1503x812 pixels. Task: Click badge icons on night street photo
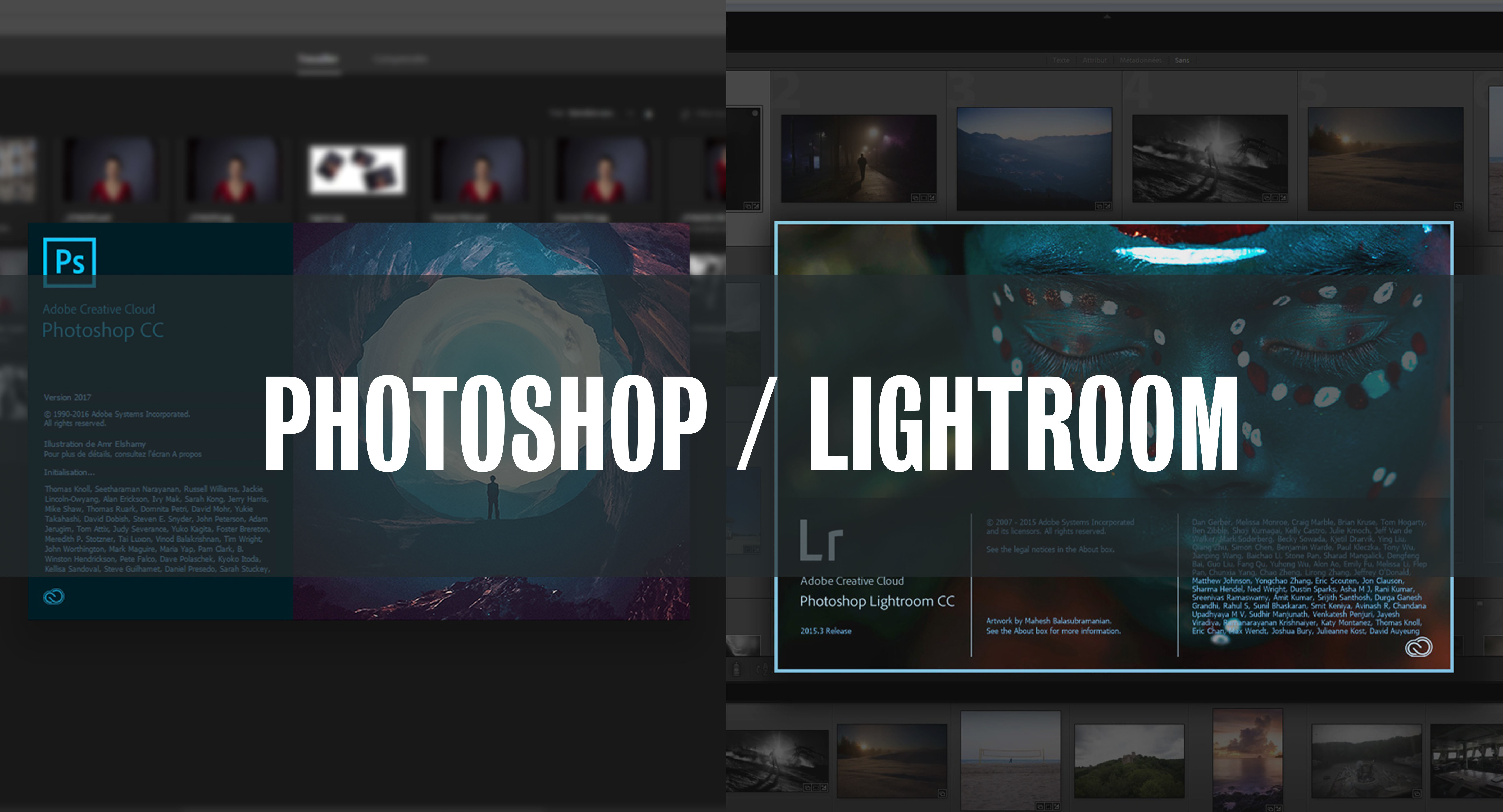pos(923,198)
